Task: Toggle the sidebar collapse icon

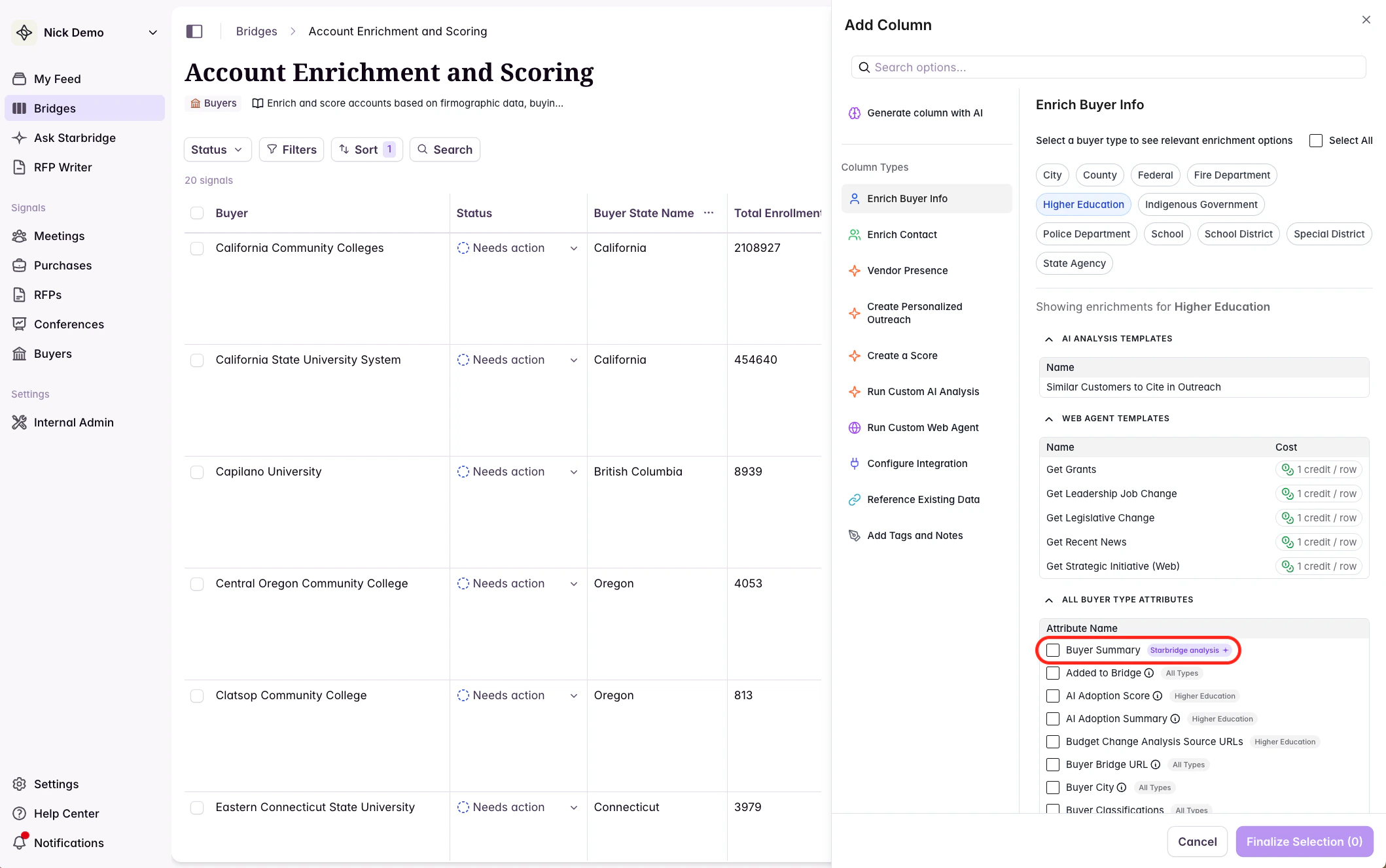Action: point(194,31)
